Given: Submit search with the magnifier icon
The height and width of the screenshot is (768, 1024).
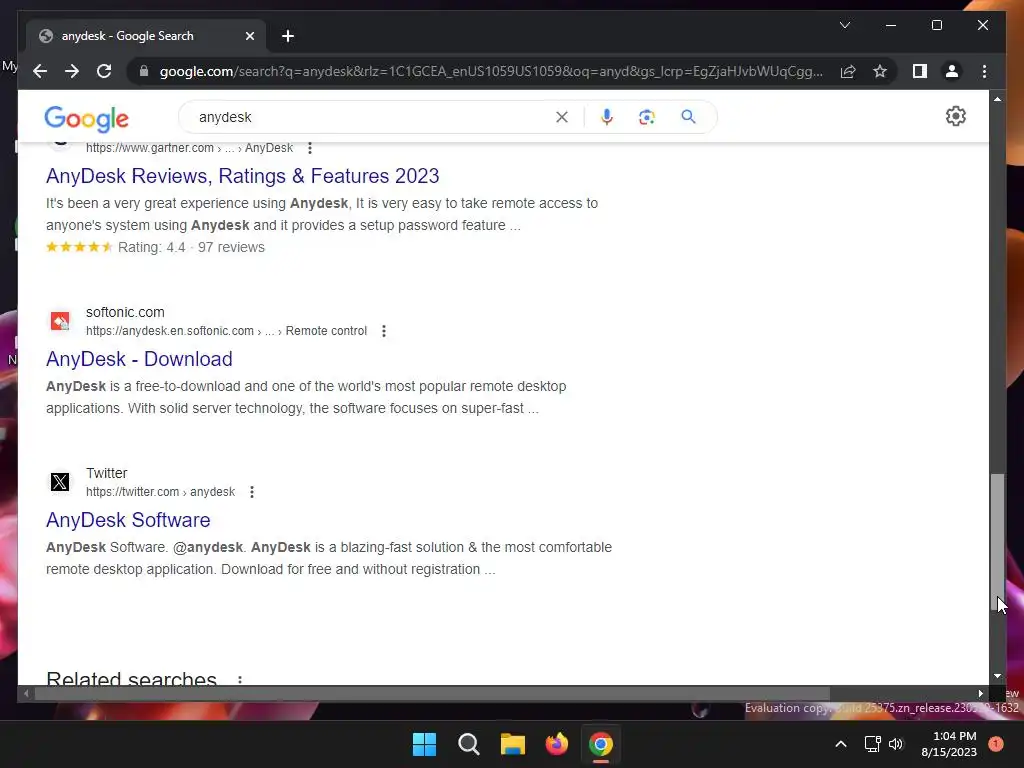Looking at the screenshot, I should point(688,117).
